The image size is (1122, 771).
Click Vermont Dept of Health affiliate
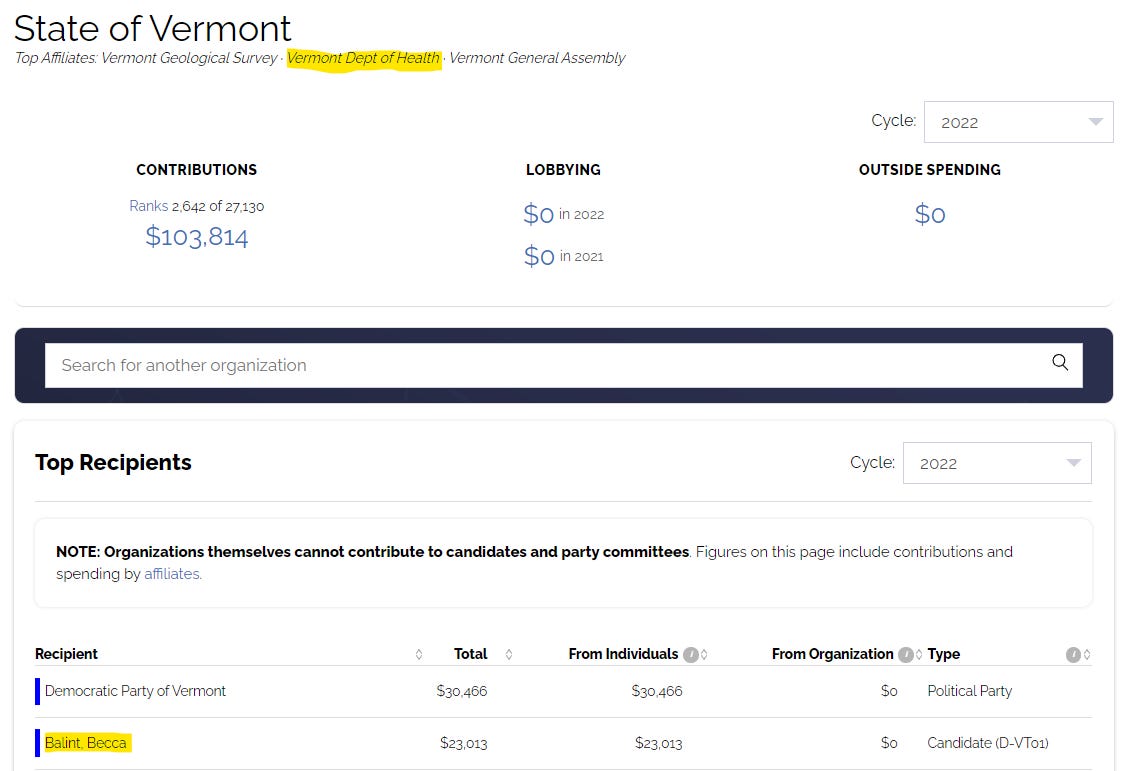(x=363, y=58)
